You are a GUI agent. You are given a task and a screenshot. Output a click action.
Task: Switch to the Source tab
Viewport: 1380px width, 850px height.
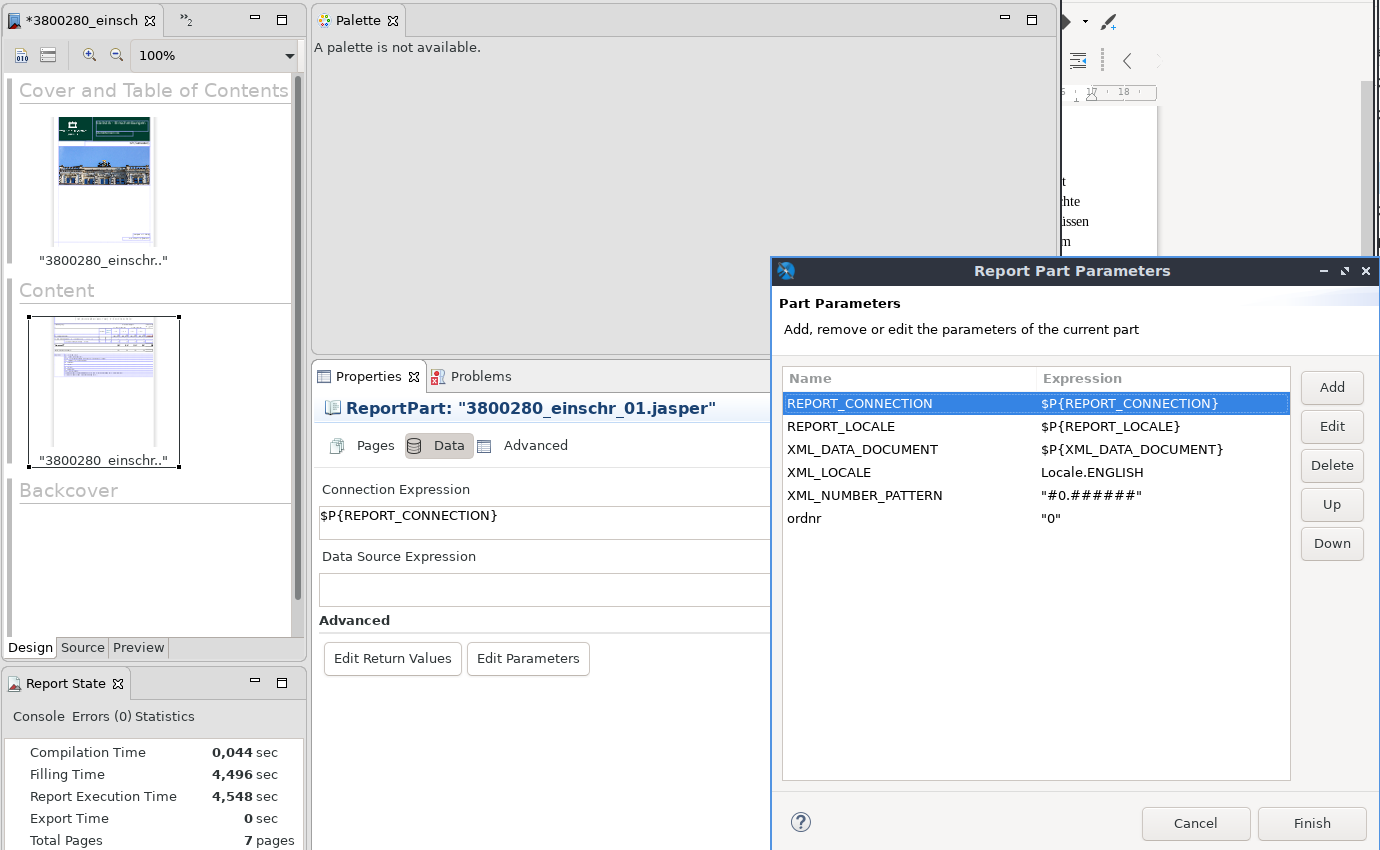pos(82,647)
